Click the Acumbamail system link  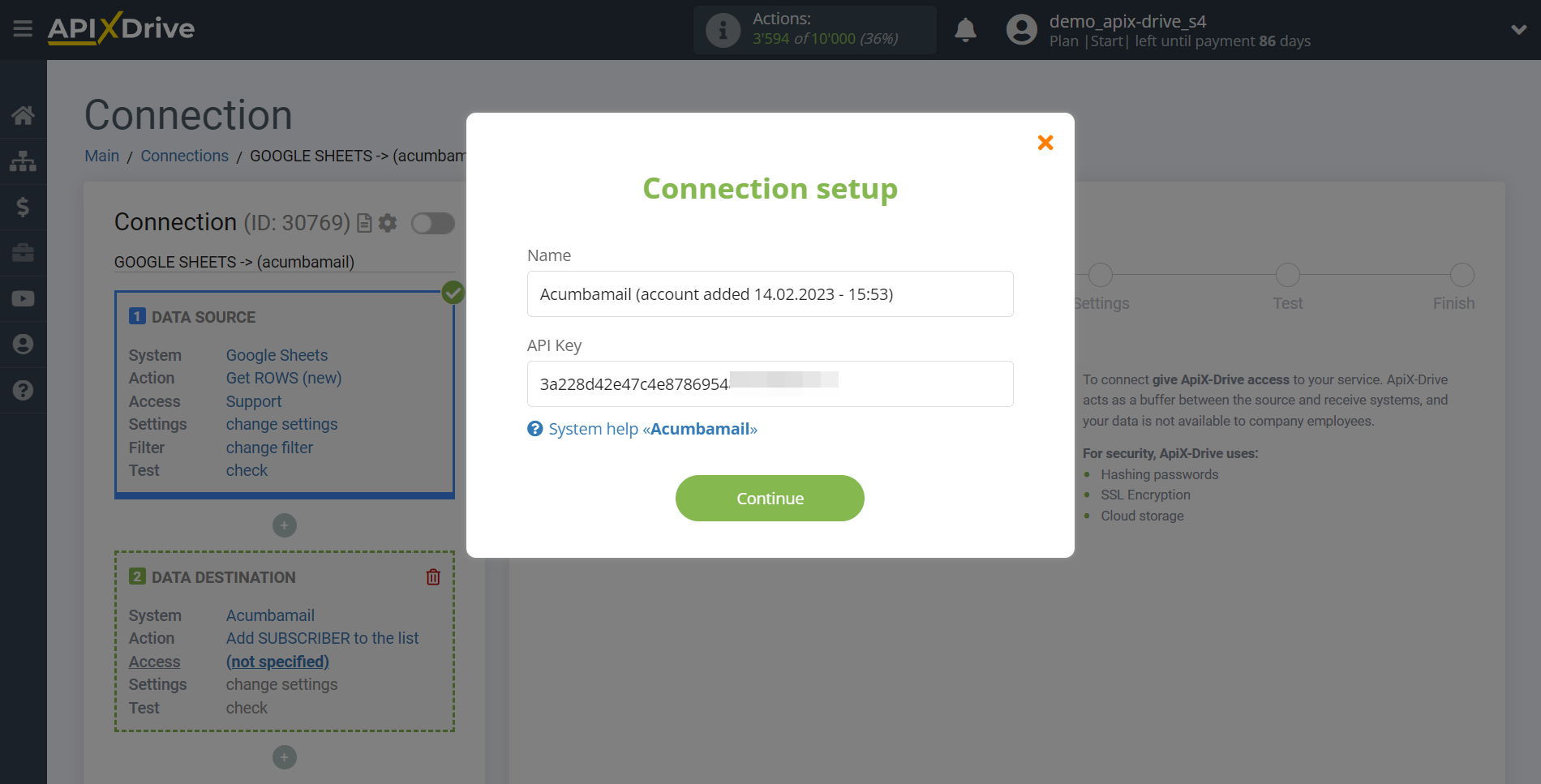click(x=270, y=615)
